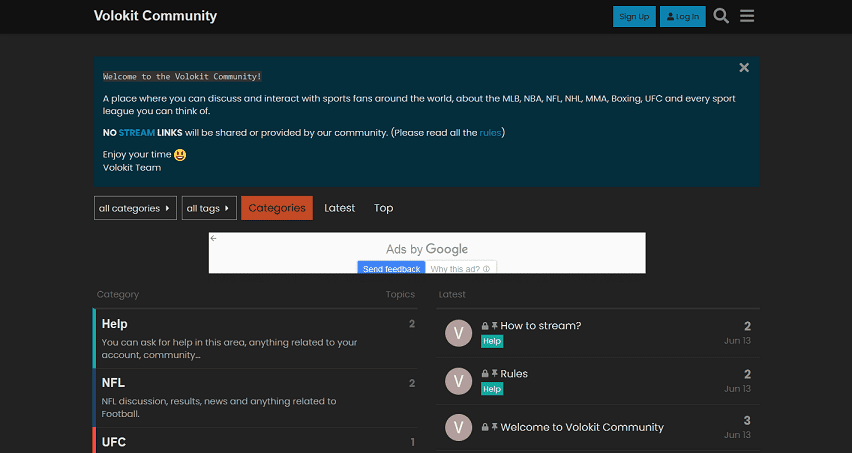Viewport: 852px width, 453px height.
Task: Click the Category column header
Action: pyautogui.click(x=118, y=294)
